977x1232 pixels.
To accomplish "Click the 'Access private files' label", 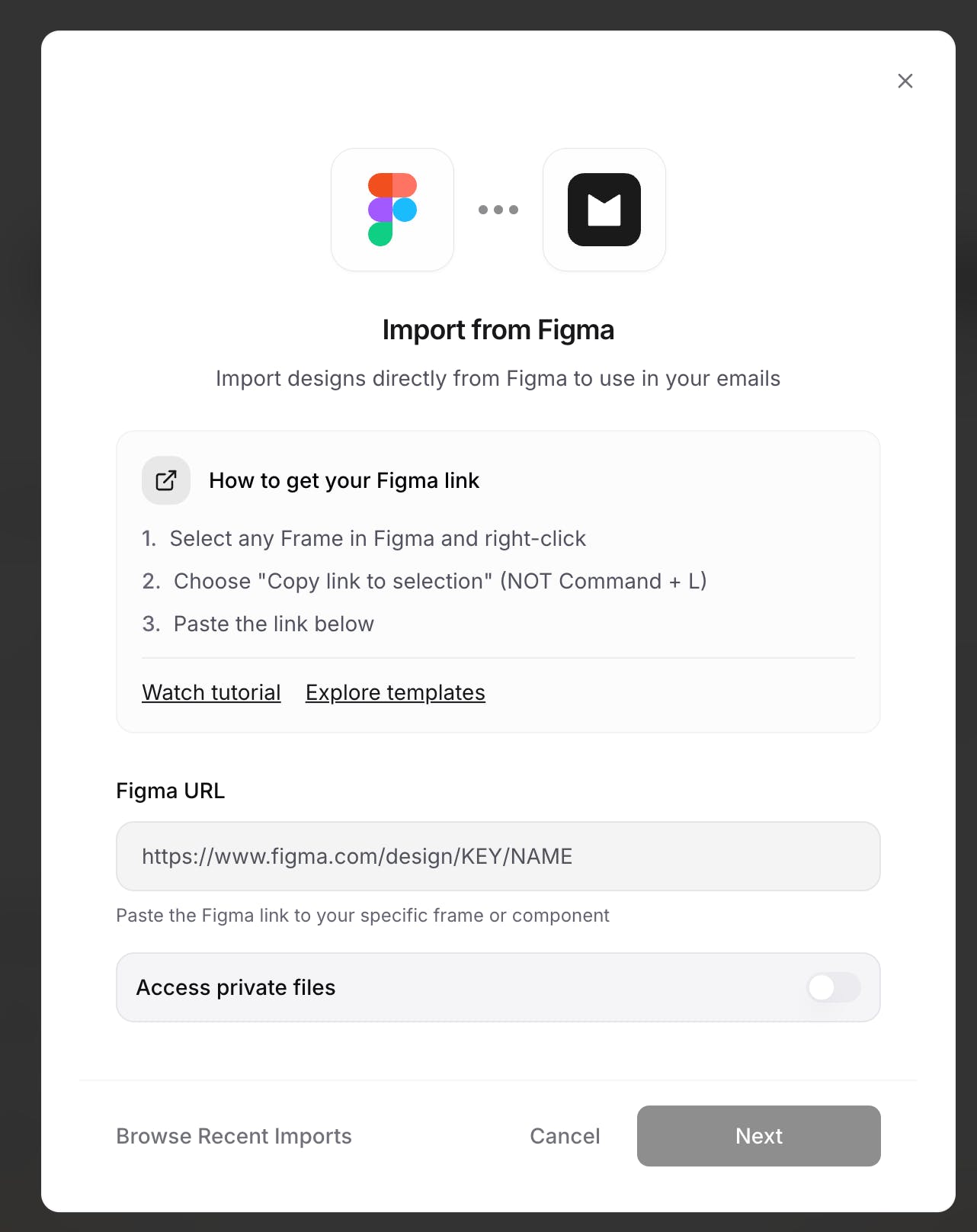I will coord(235,987).
